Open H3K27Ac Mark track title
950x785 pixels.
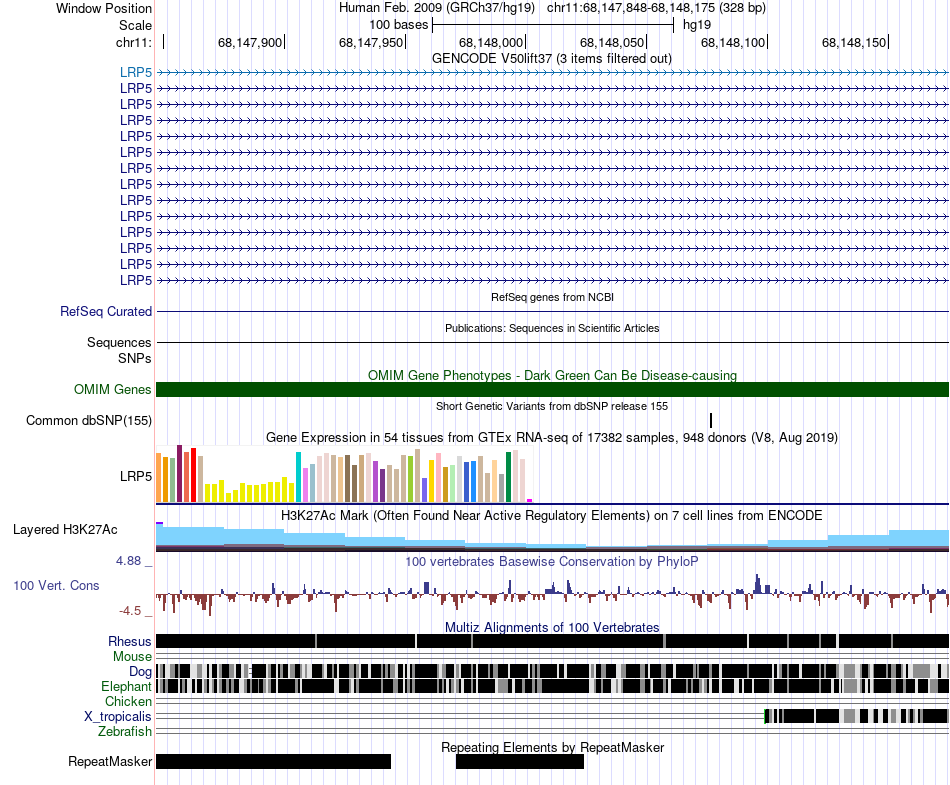pyautogui.click(x=552, y=515)
